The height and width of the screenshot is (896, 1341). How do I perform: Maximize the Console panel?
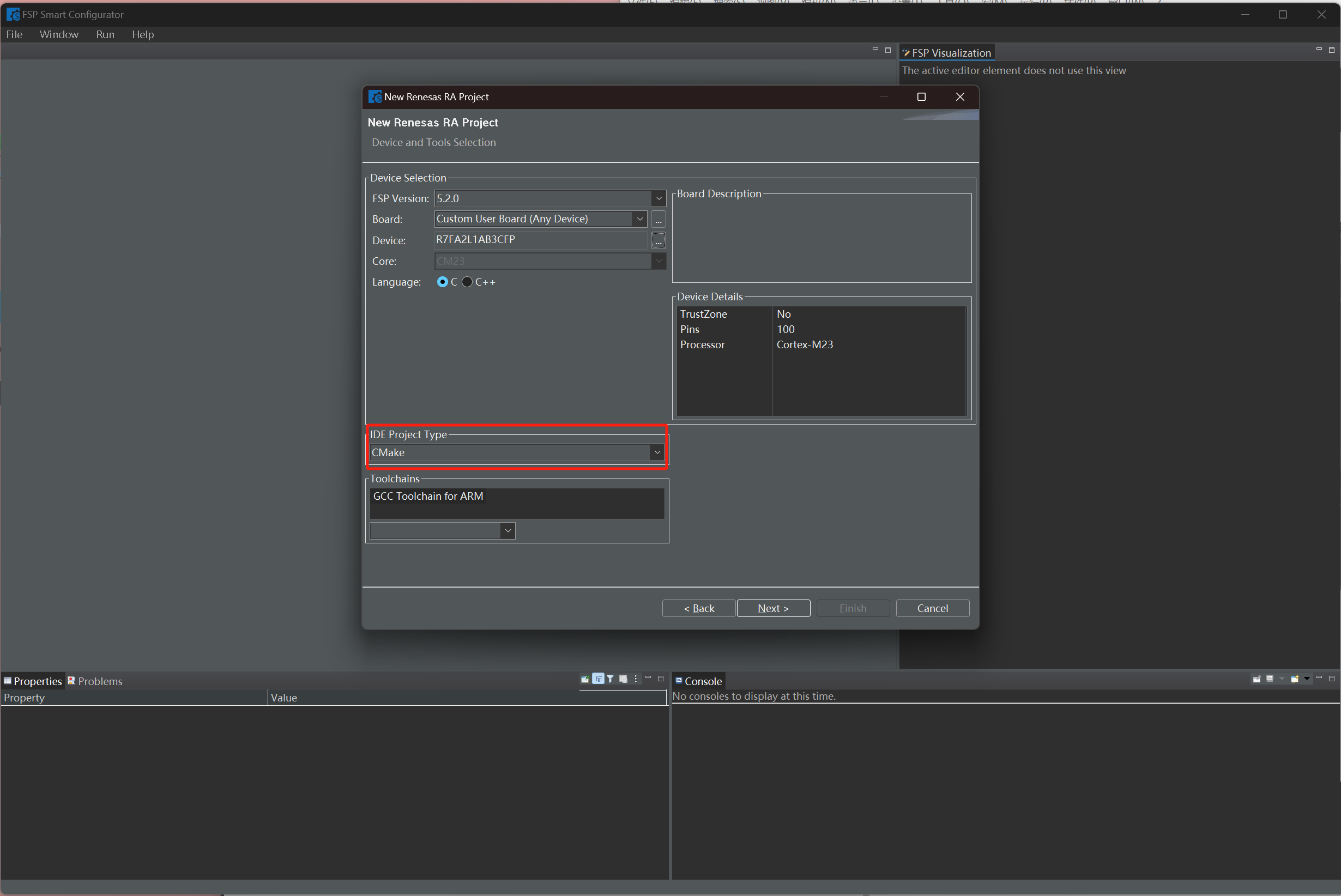(1332, 679)
